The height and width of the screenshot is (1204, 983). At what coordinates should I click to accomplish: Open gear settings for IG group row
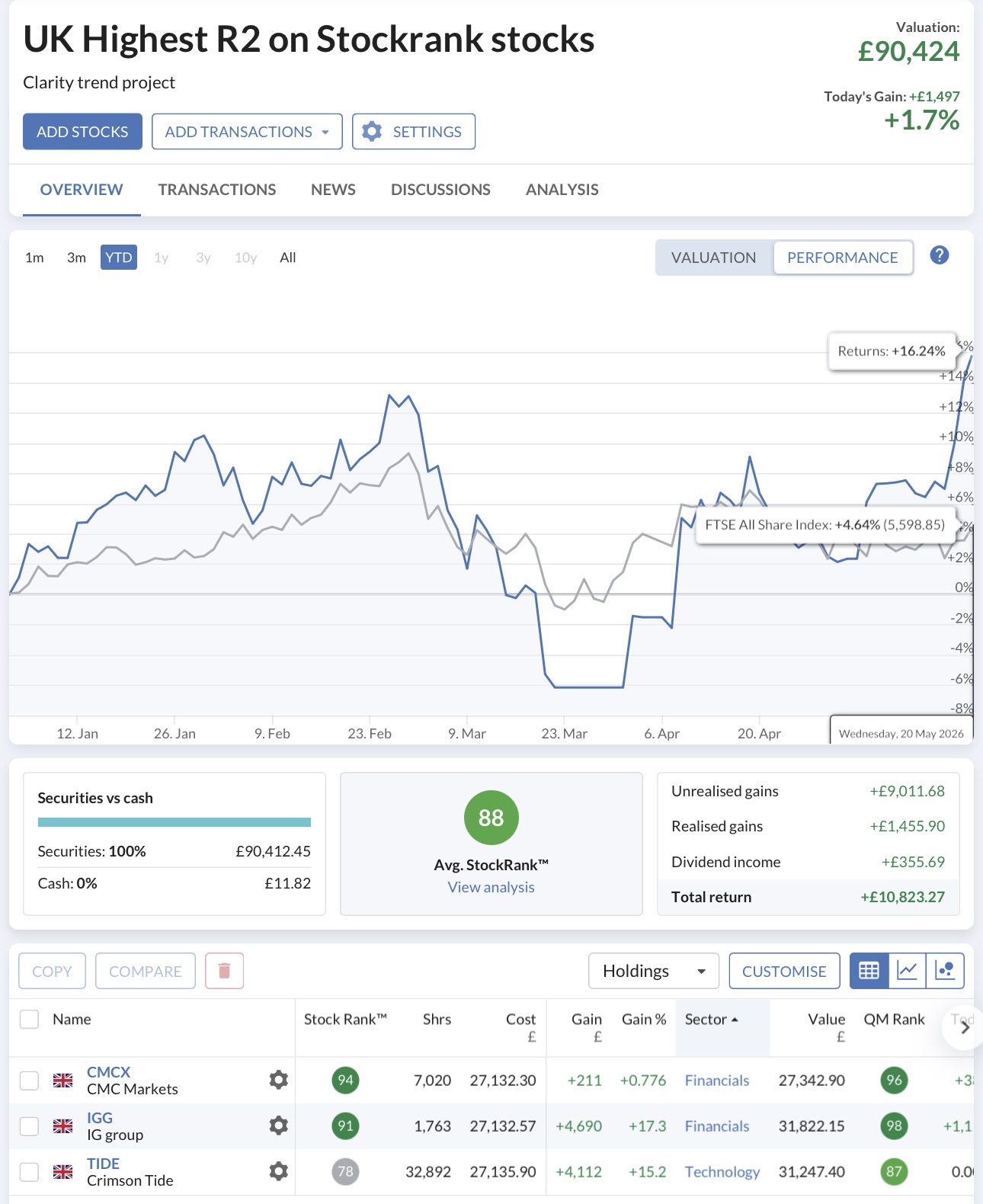(x=279, y=1126)
